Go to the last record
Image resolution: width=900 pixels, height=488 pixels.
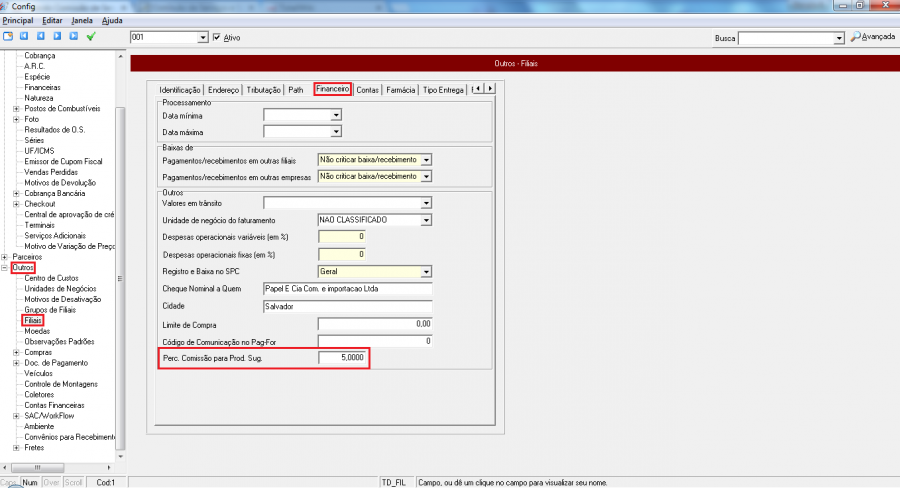[73, 37]
